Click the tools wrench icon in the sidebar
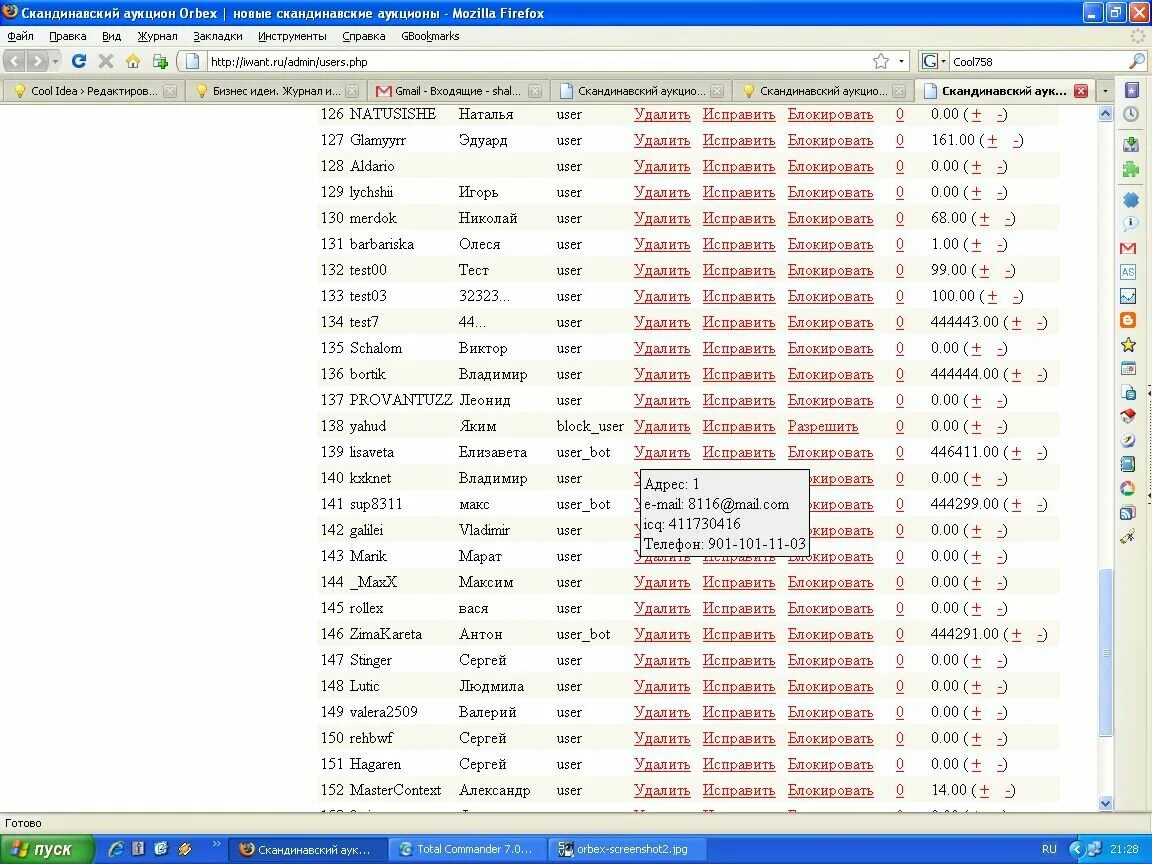This screenshot has height=864, width=1152. tap(1128, 537)
